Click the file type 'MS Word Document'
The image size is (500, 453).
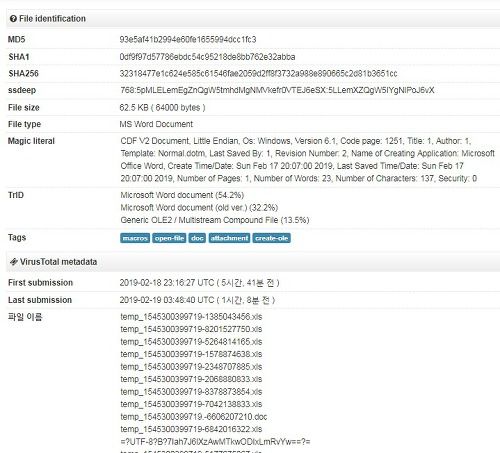156,124
